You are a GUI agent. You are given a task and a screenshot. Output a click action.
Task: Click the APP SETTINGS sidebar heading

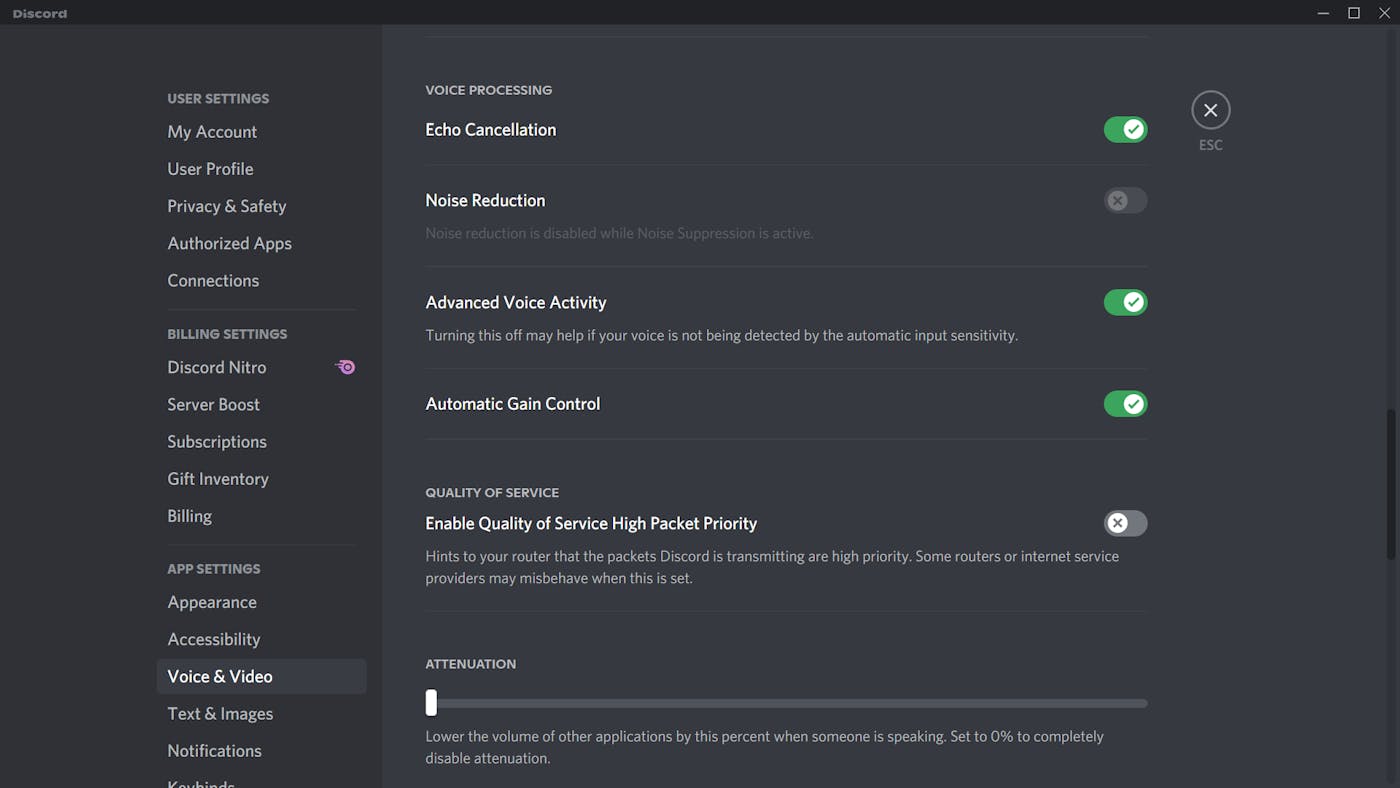[214, 569]
